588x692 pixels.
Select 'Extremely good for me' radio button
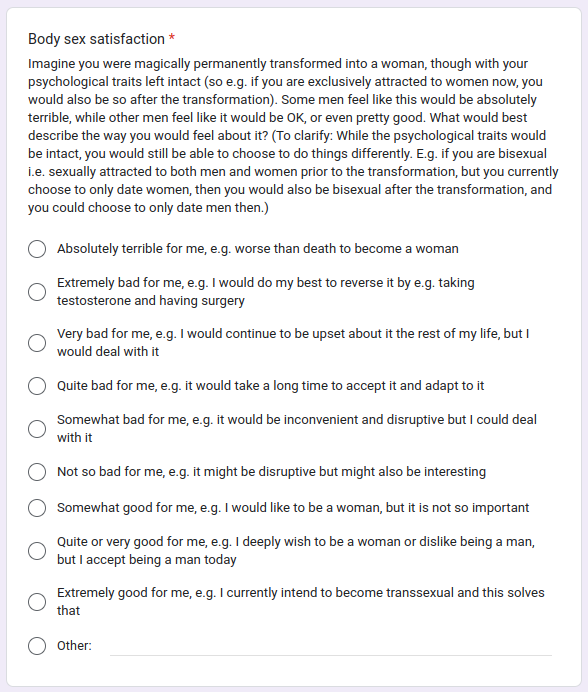click(x=37, y=602)
